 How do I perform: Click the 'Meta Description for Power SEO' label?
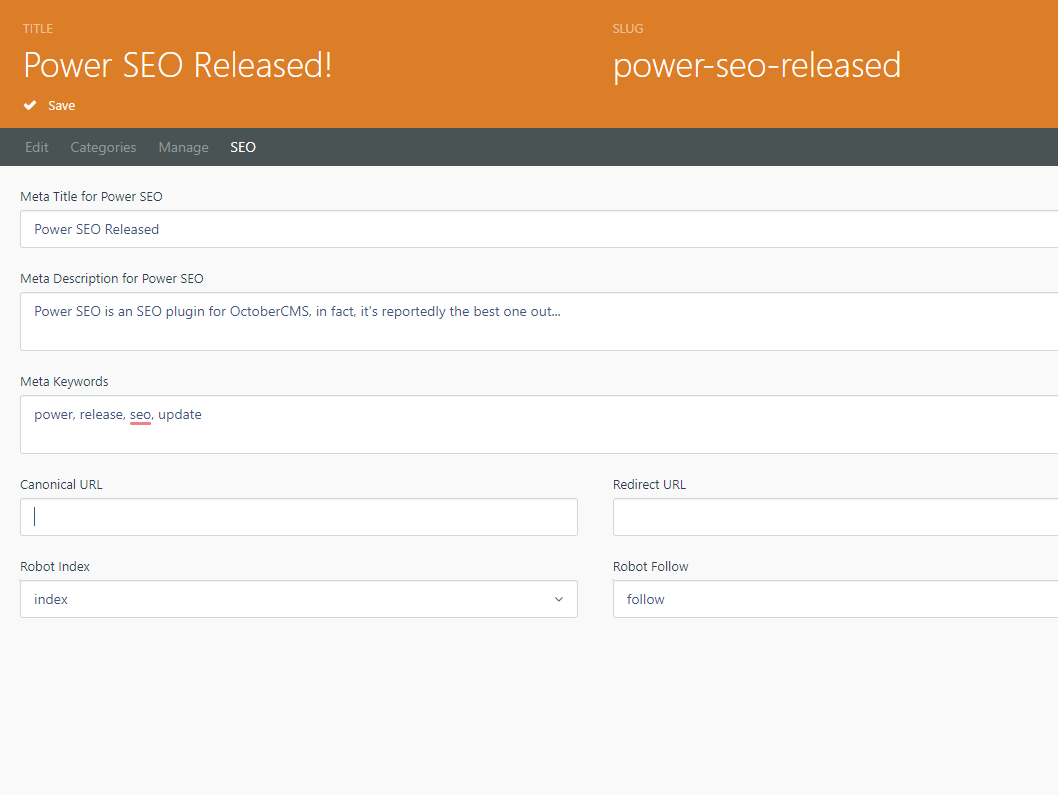(112, 278)
